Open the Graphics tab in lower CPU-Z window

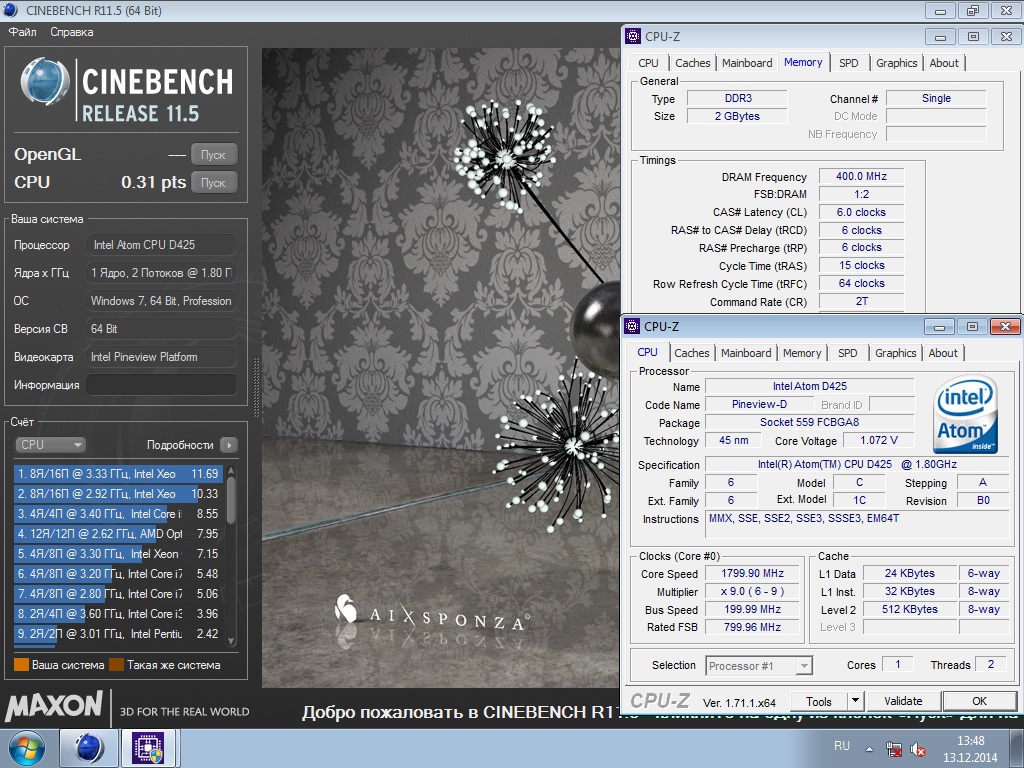click(x=895, y=353)
